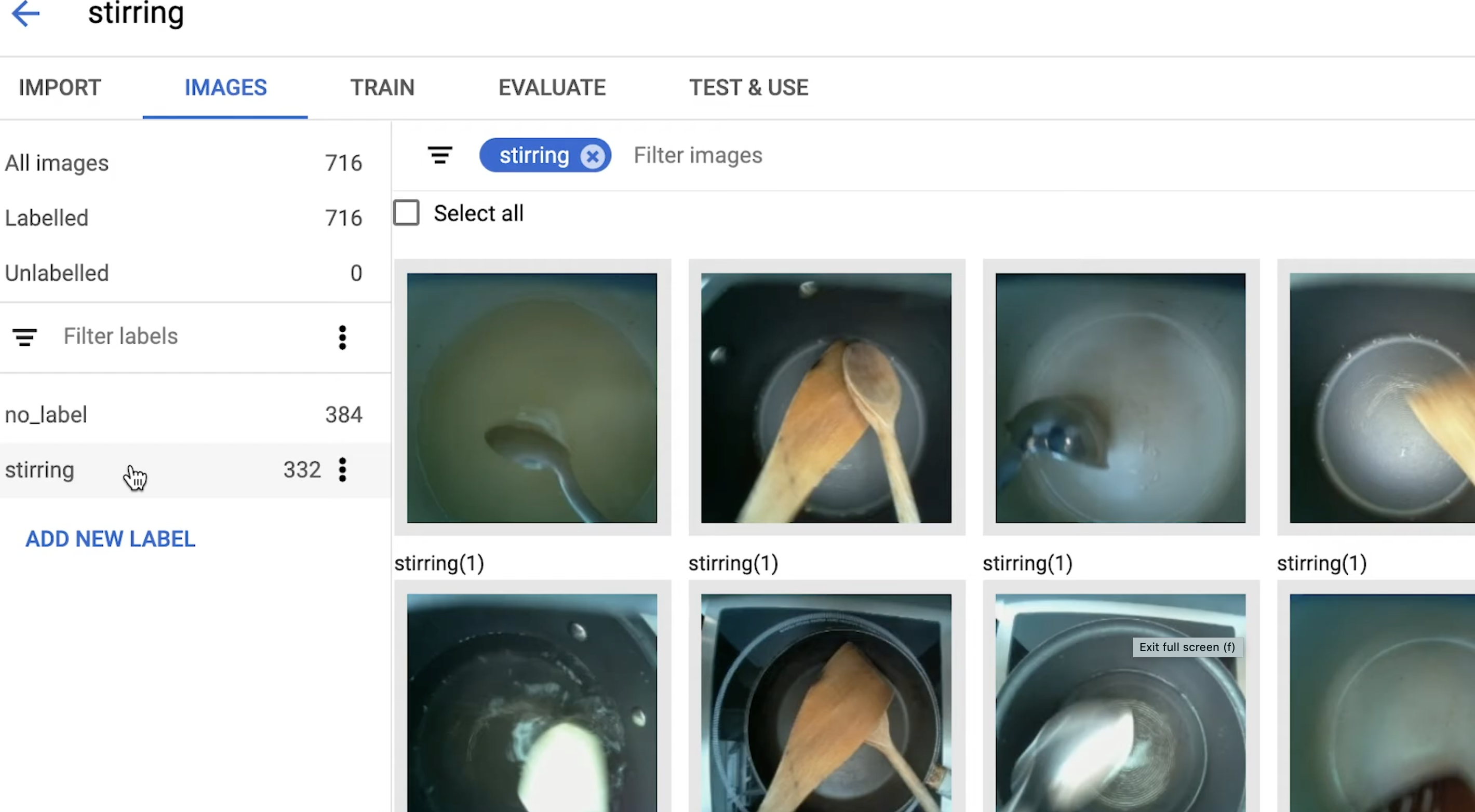The height and width of the screenshot is (812, 1475).
Task: Remove the stirring filter tag
Action: coord(591,155)
